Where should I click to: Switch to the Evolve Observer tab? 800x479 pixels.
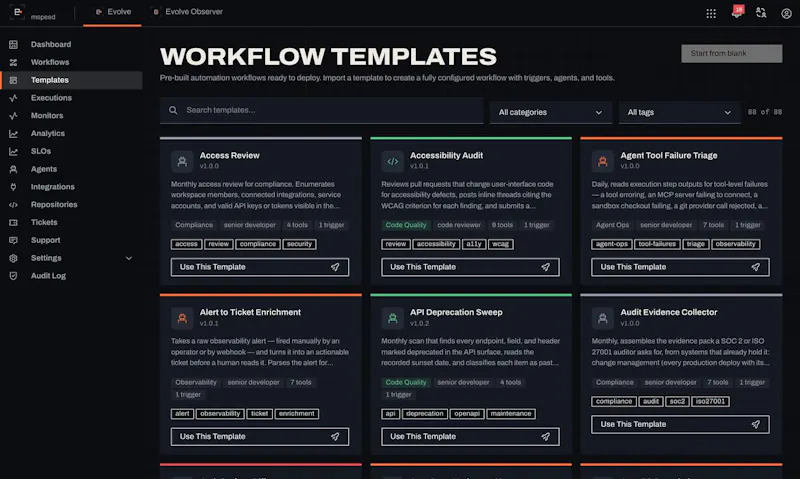188,12
